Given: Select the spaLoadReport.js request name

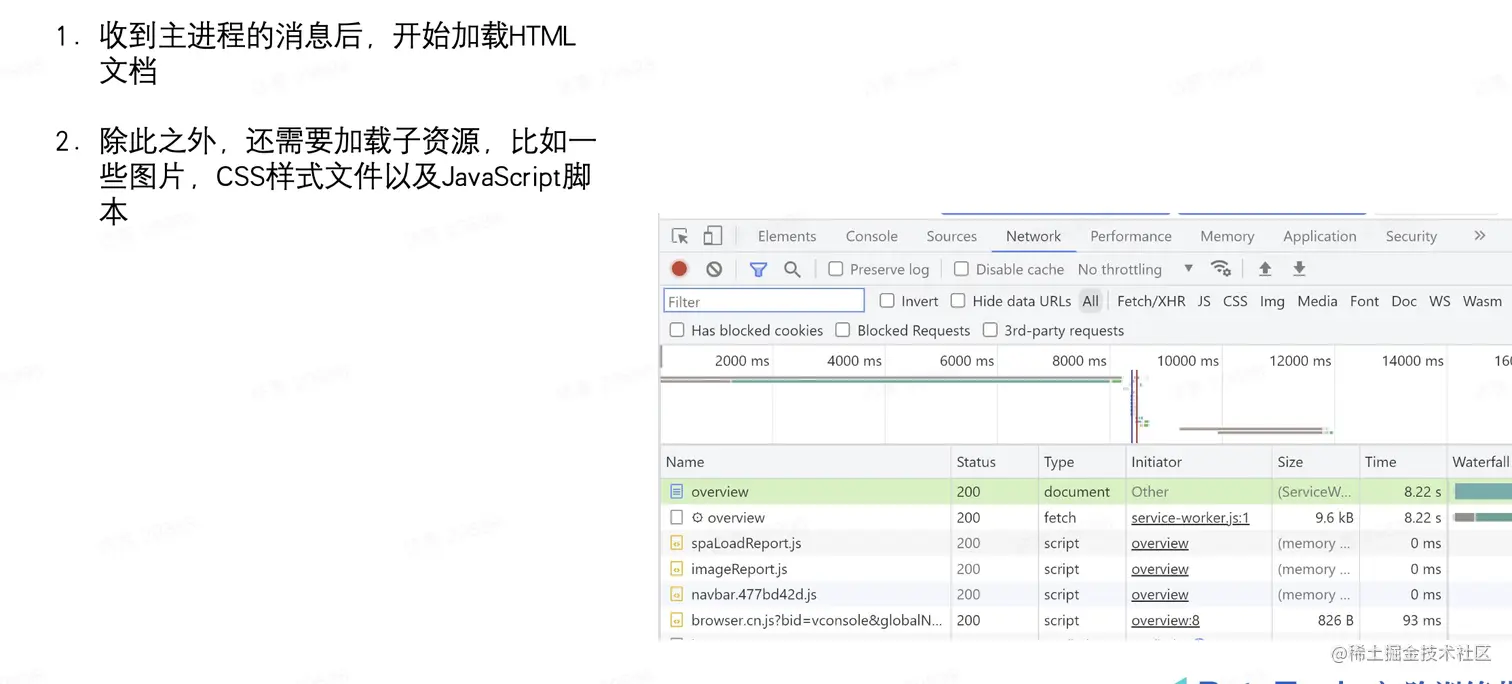Looking at the screenshot, I should [746, 543].
